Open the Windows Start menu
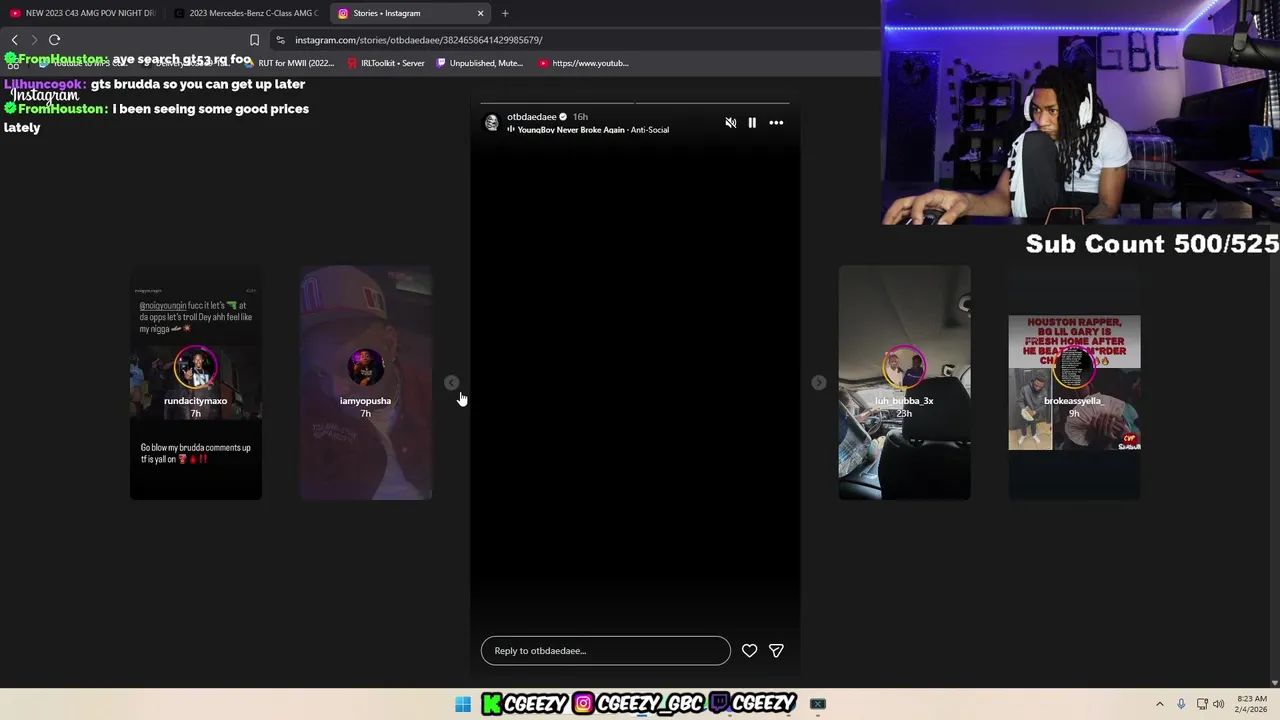Image resolution: width=1280 pixels, height=720 pixels. pyautogui.click(x=463, y=704)
